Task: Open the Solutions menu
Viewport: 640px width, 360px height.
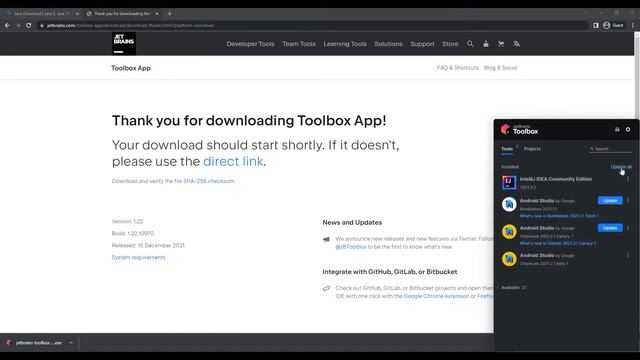Action: click(x=388, y=44)
